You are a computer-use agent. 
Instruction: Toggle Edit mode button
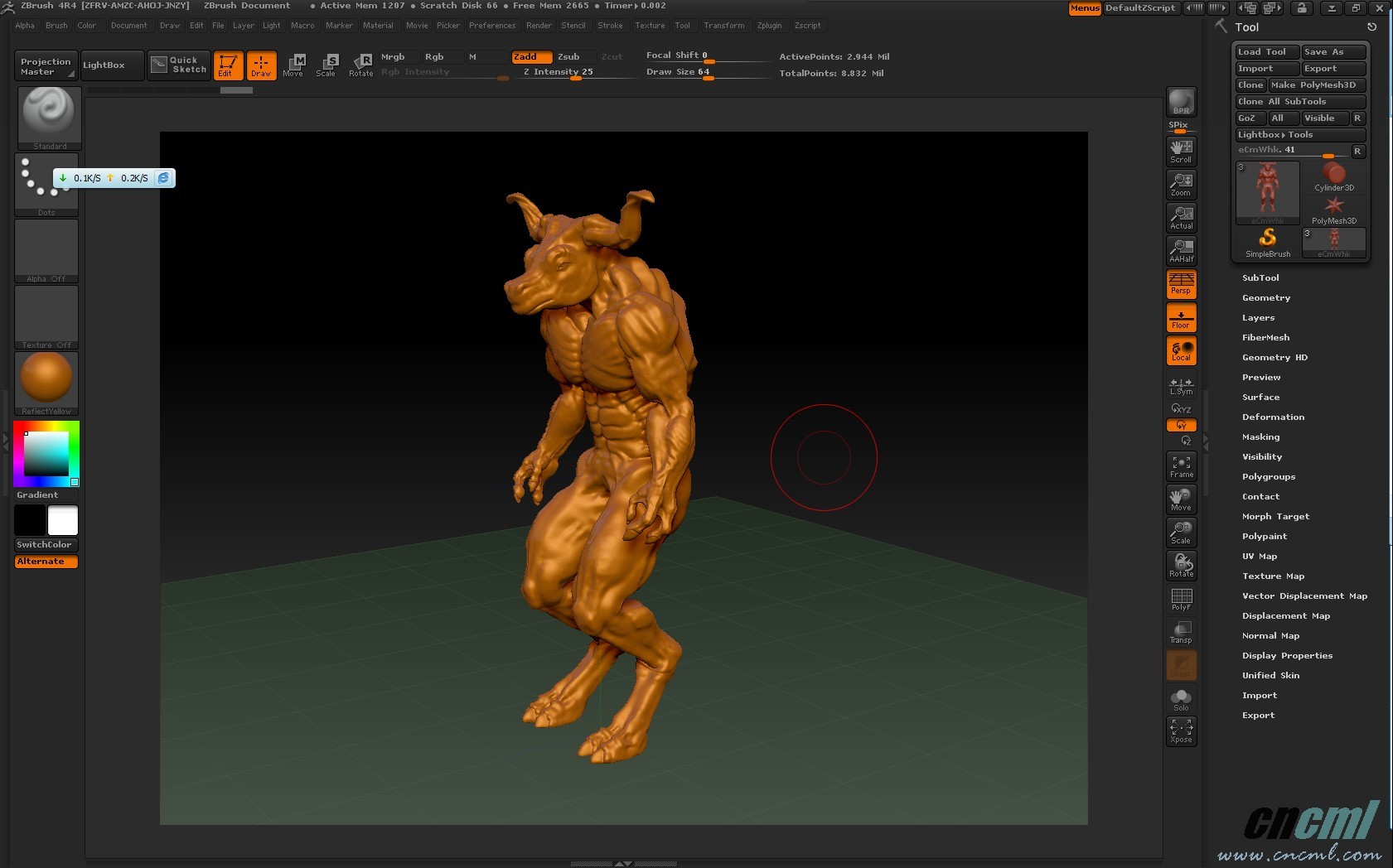tap(228, 65)
